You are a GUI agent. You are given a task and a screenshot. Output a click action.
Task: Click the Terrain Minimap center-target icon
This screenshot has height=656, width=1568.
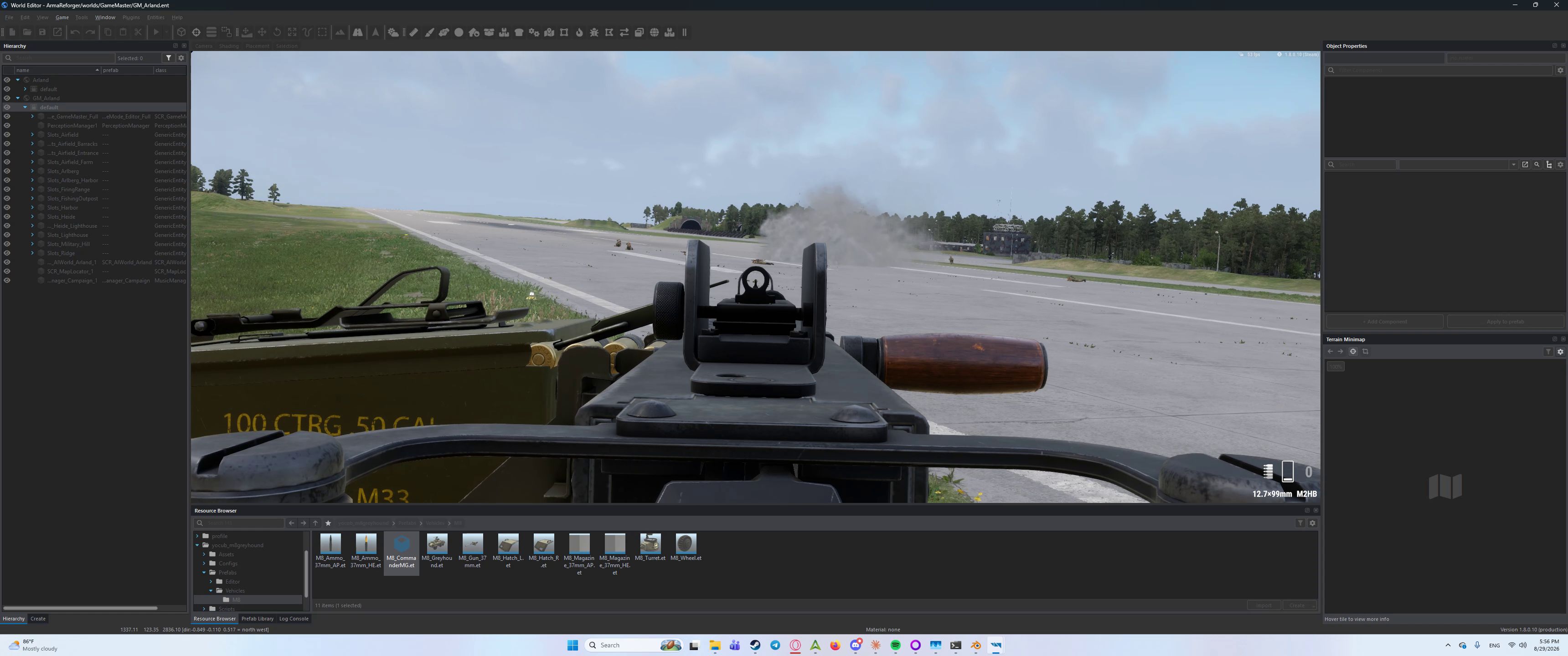click(x=1353, y=351)
